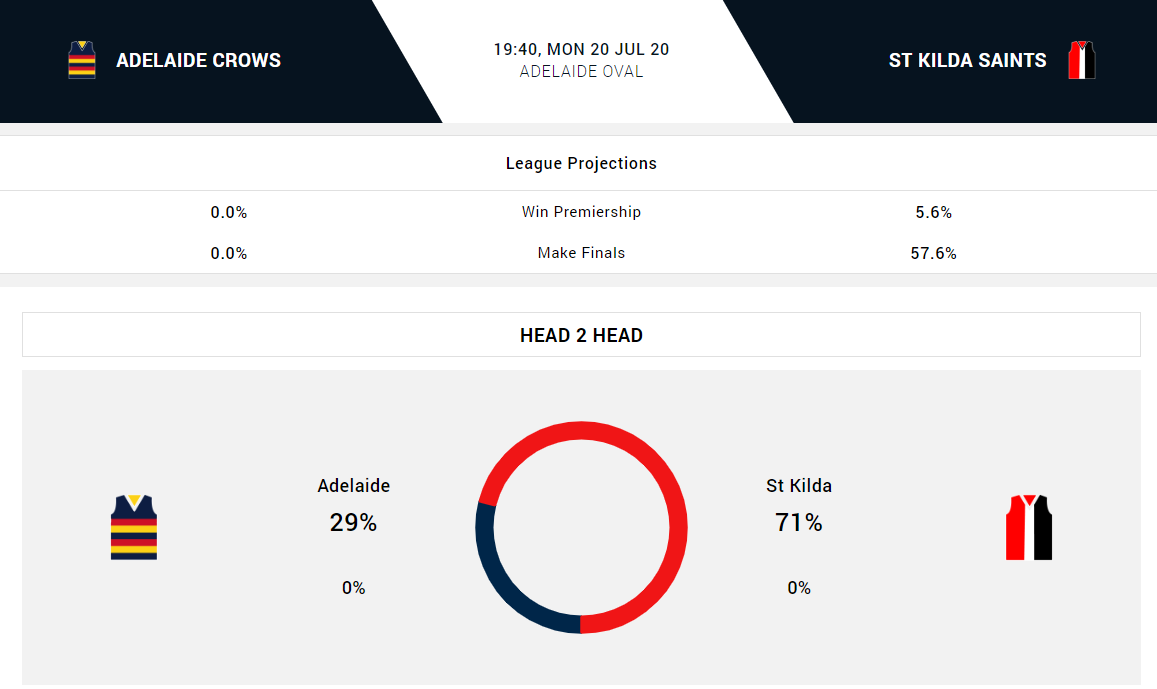Click the Win Premiership row label

point(581,212)
